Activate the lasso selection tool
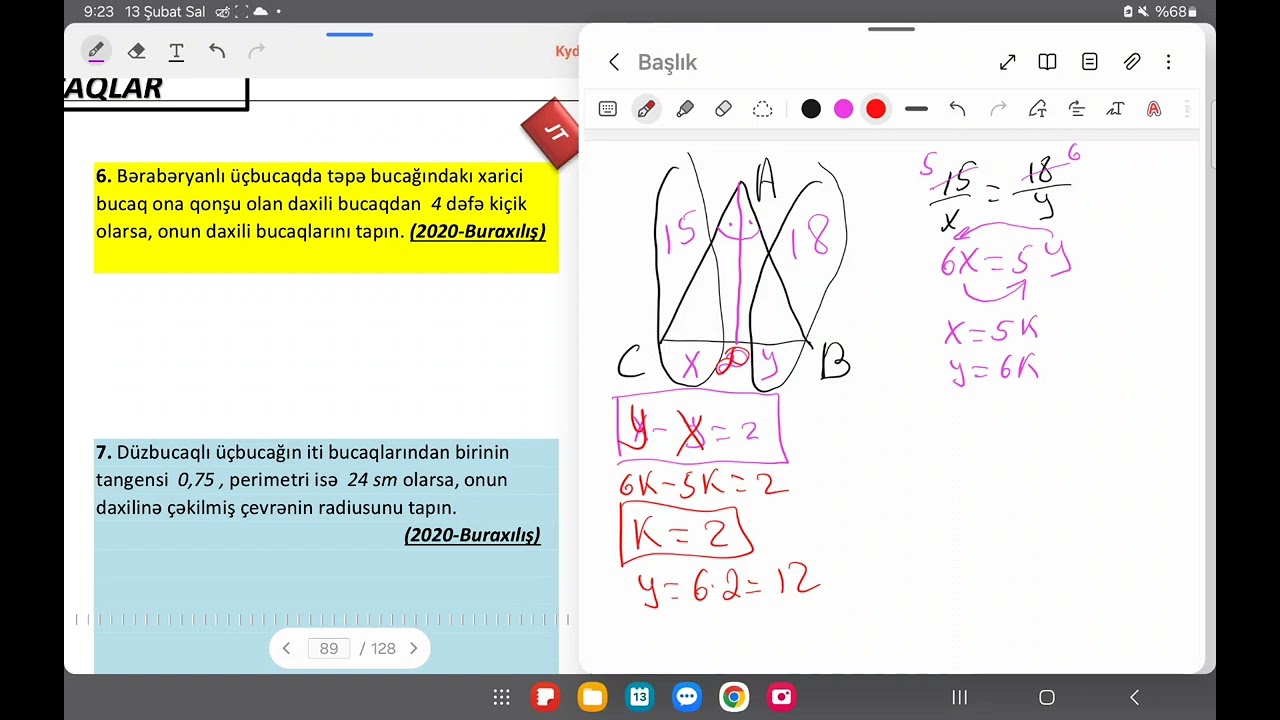This screenshot has height=720, width=1280. coord(762,109)
